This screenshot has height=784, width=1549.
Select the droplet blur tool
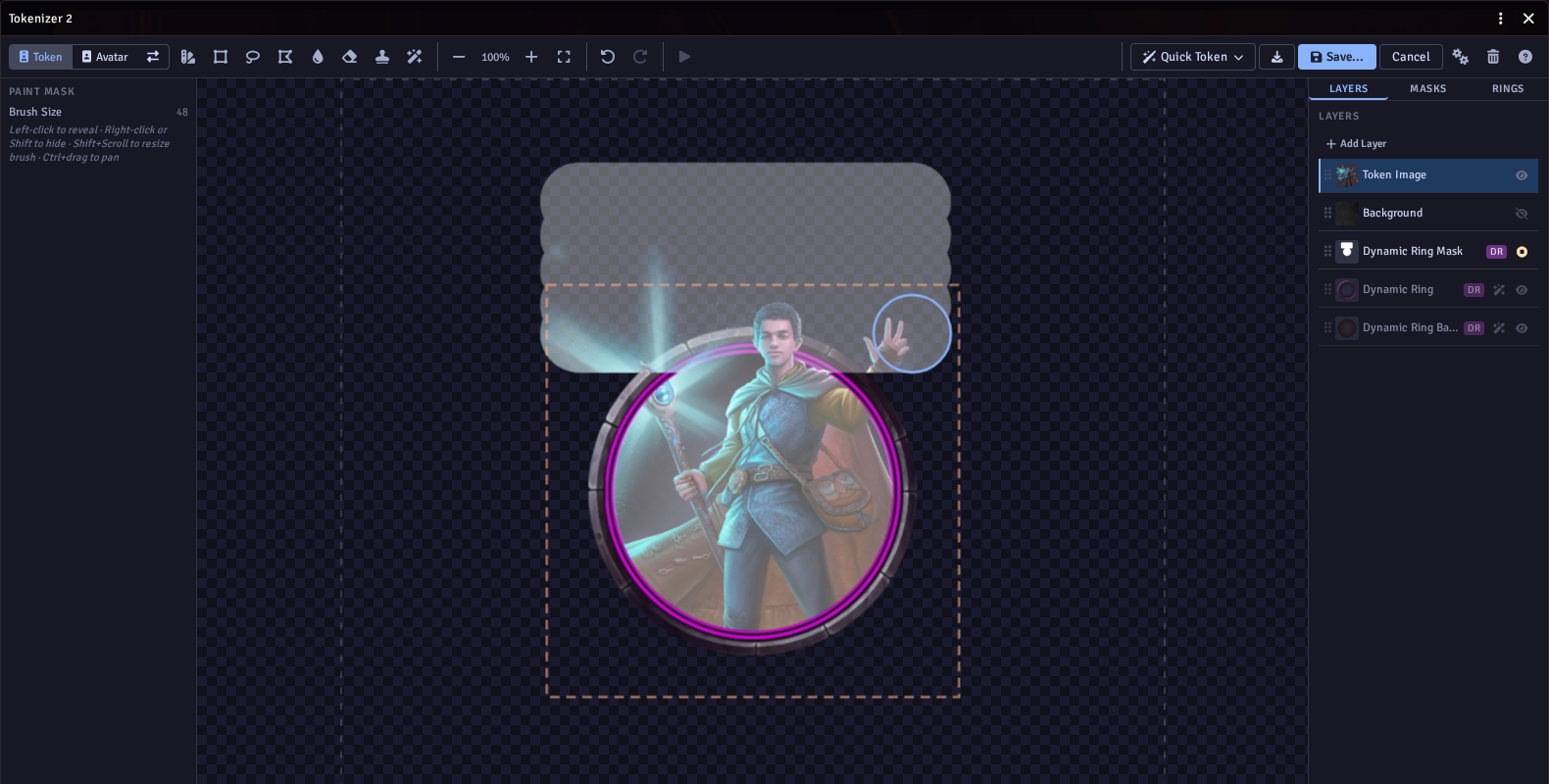pyautogui.click(x=318, y=57)
